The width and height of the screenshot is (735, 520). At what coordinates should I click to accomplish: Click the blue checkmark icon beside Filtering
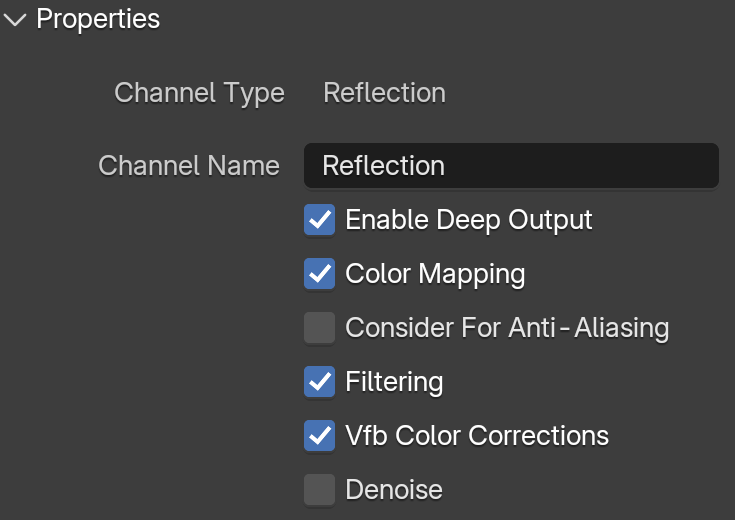point(319,381)
